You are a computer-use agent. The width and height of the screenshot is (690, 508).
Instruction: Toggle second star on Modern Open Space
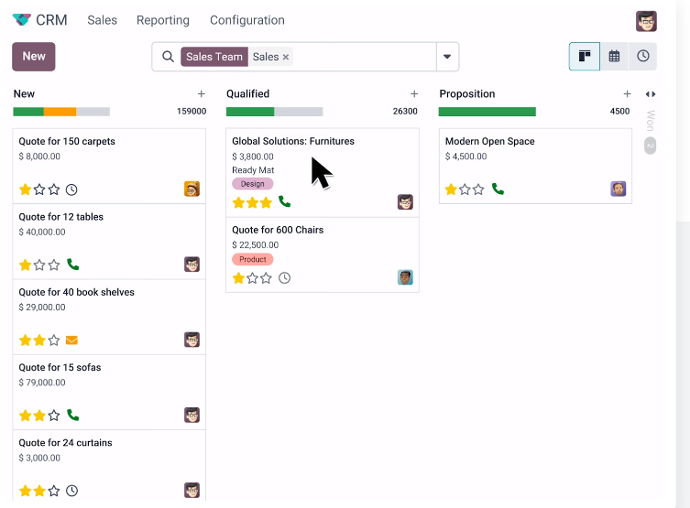click(x=465, y=189)
